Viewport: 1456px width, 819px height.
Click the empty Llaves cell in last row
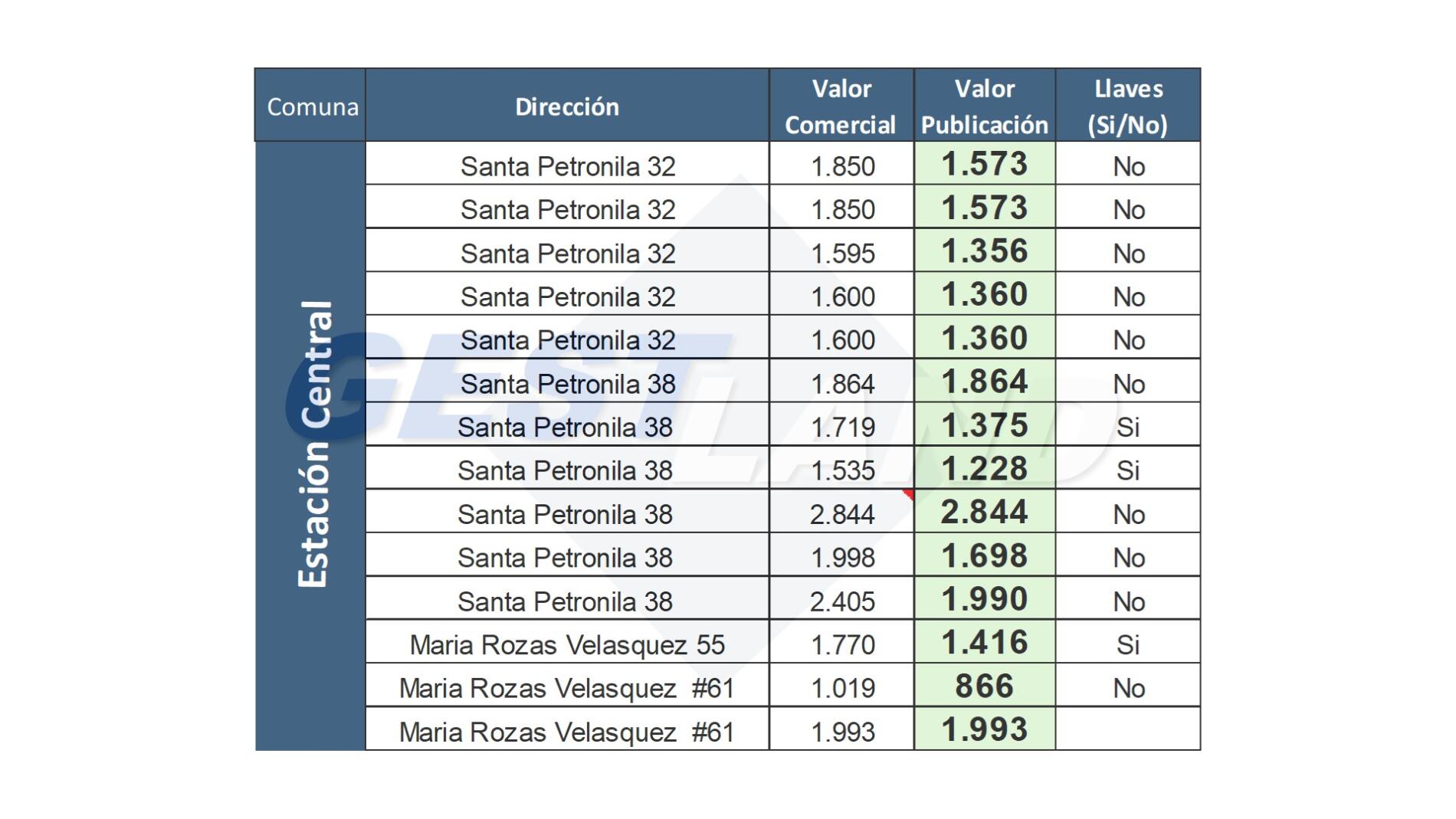click(1127, 729)
